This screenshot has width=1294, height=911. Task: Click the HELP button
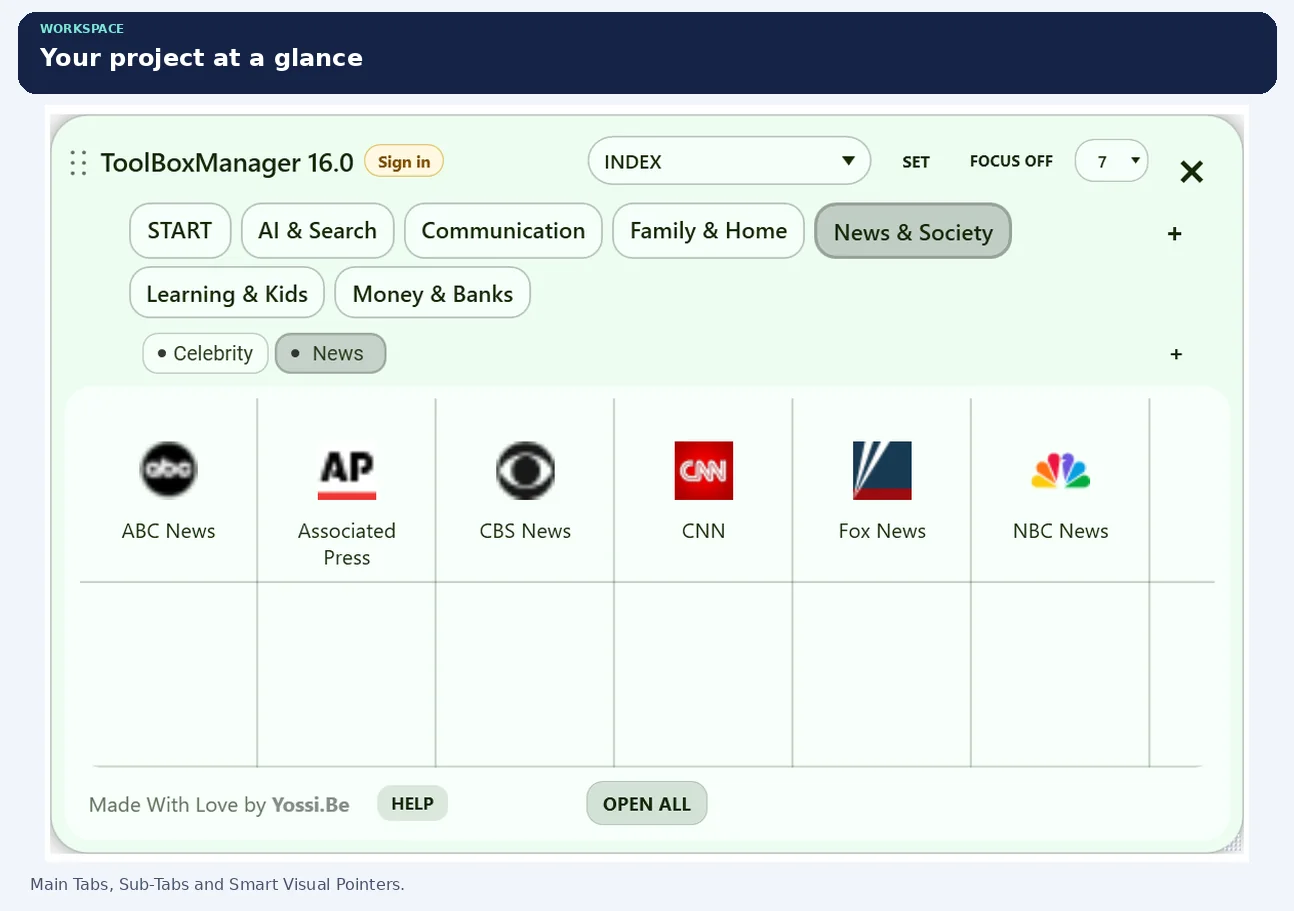(412, 804)
